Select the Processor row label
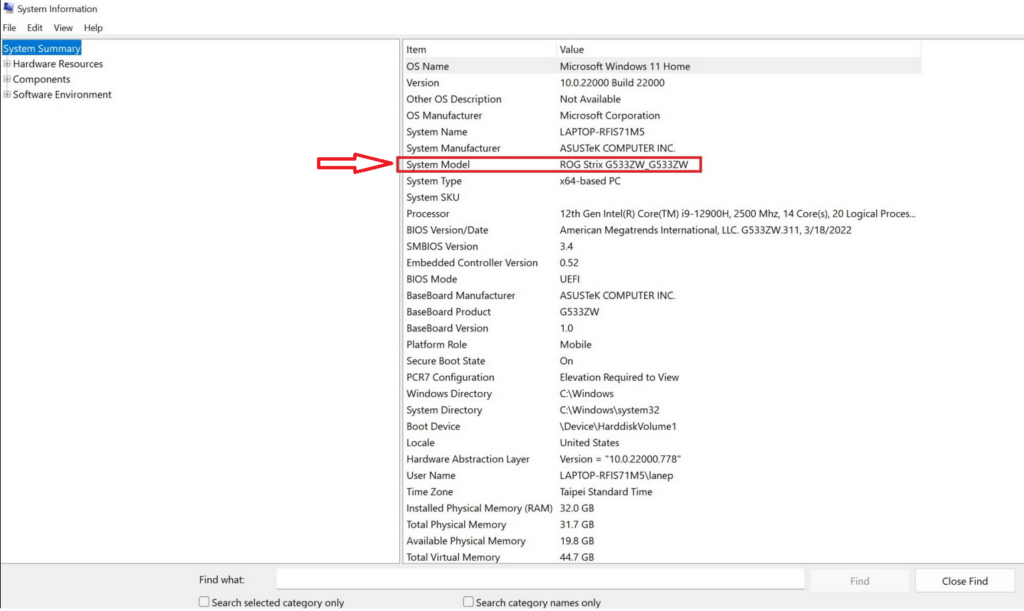This screenshot has height=611, width=1024. [x=428, y=213]
